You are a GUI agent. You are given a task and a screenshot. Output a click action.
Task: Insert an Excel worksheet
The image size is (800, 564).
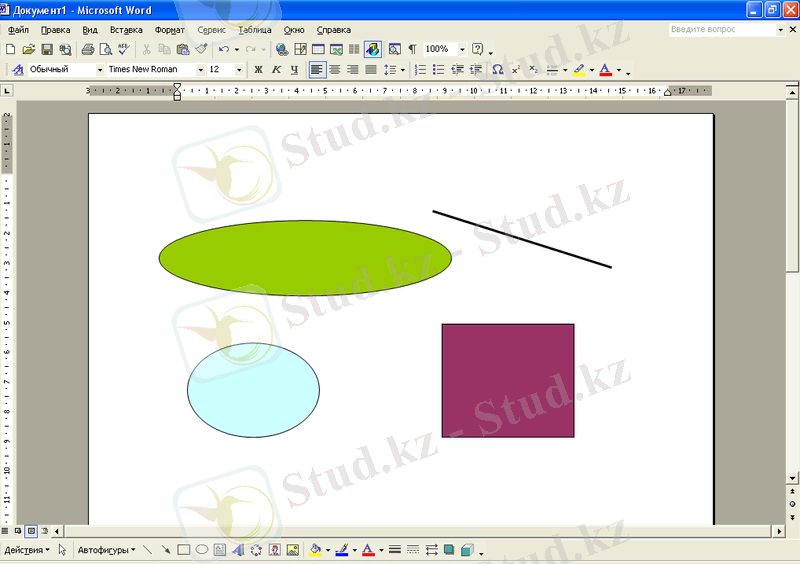[336, 50]
